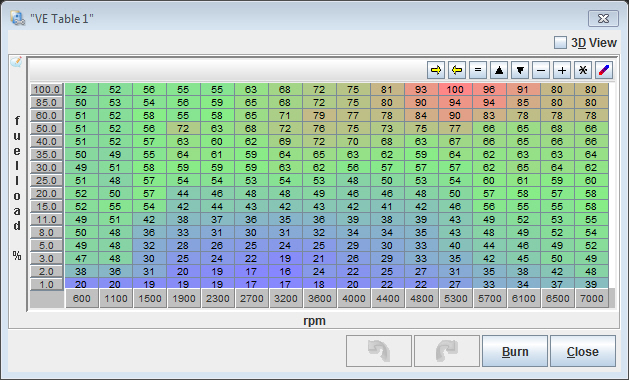This screenshot has width=629, height=380.
Task: Select the 100.0 fuel load row header
Action: (47, 89)
